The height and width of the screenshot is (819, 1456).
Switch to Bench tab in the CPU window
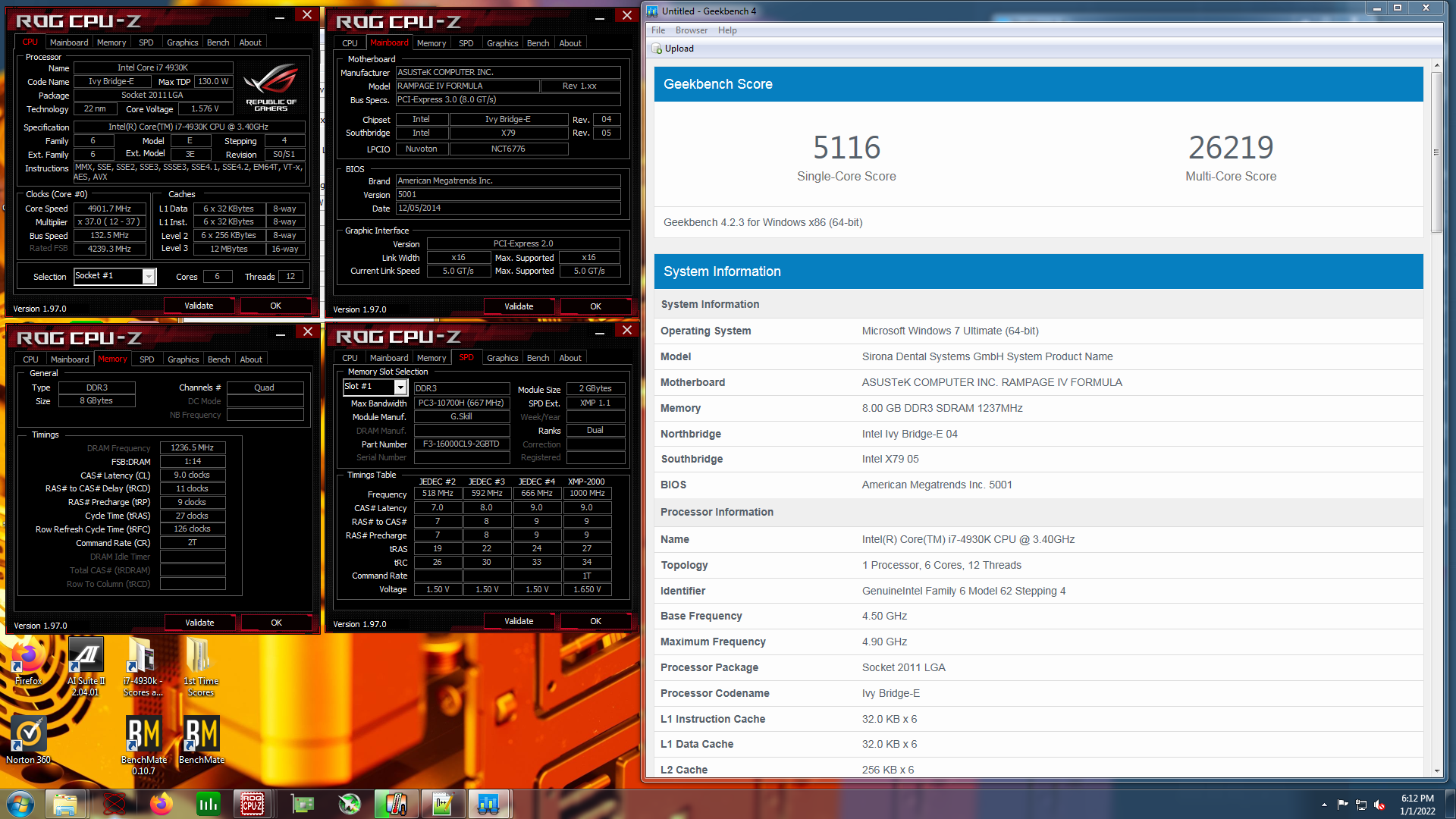click(218, 42)
